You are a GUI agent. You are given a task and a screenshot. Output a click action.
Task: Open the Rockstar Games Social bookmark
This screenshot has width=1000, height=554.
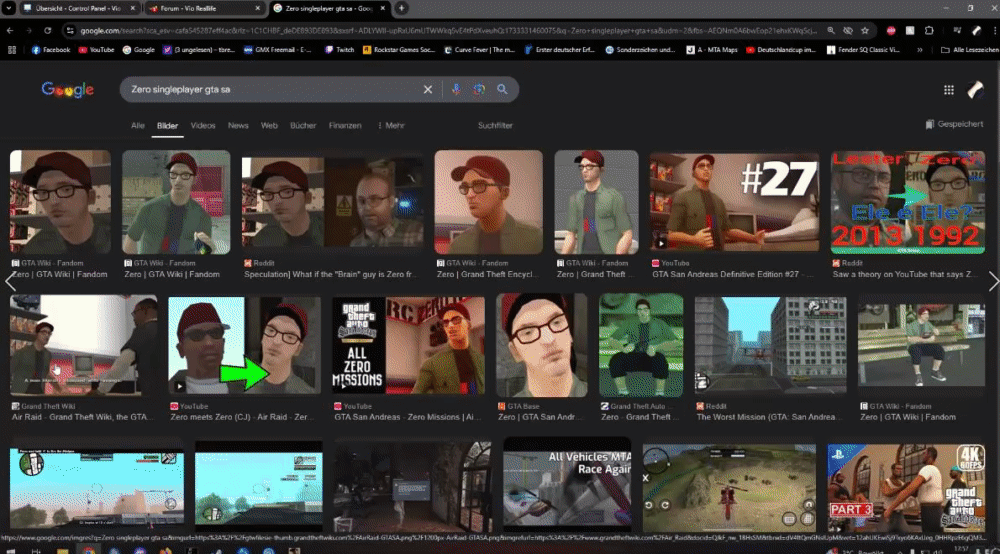399,50
